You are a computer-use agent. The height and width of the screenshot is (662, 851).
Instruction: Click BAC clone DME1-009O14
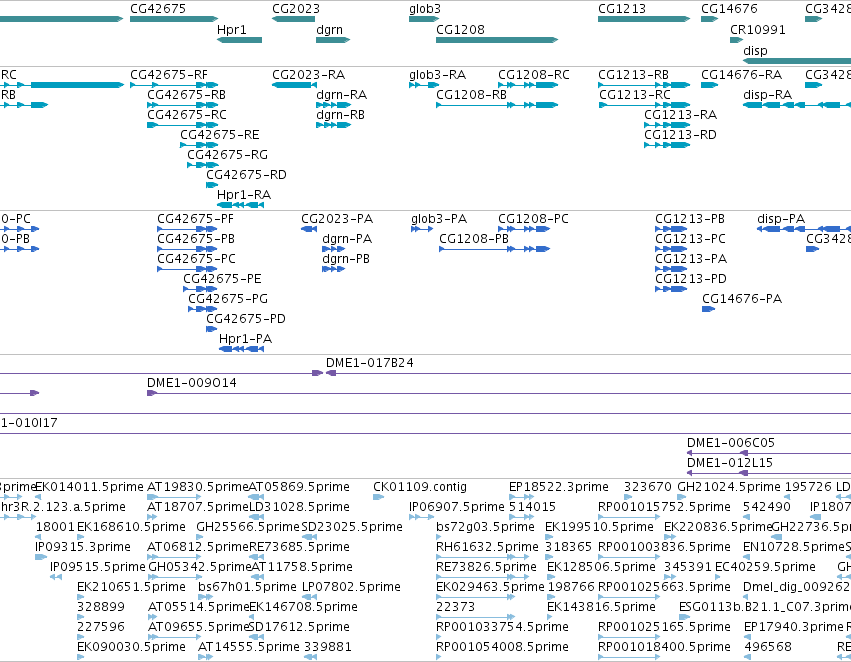click(x=192, y=383)
